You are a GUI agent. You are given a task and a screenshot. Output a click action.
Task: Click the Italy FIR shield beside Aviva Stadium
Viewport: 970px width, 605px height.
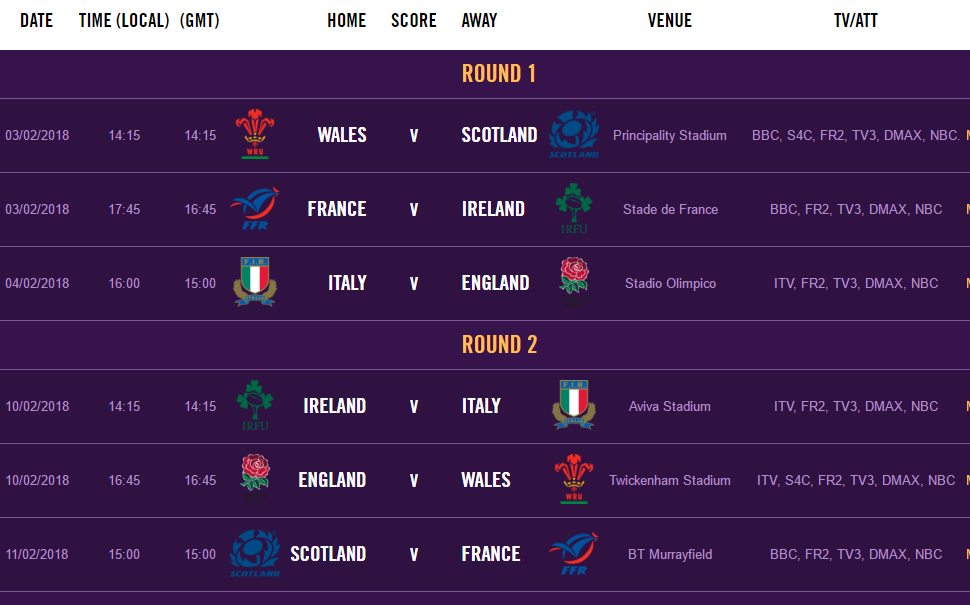coord(574,405)
